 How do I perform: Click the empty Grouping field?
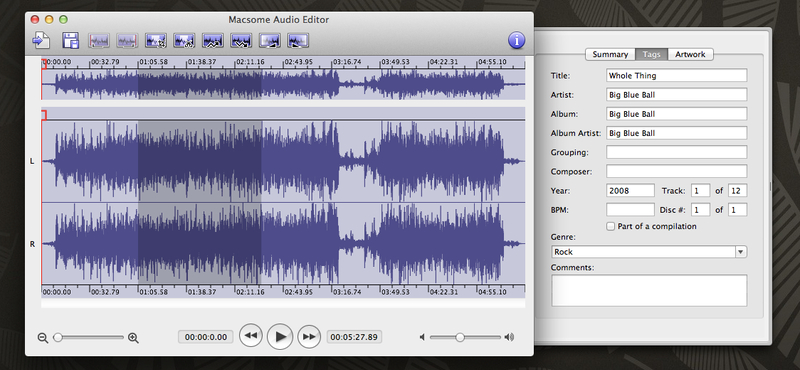coord(677,152)
